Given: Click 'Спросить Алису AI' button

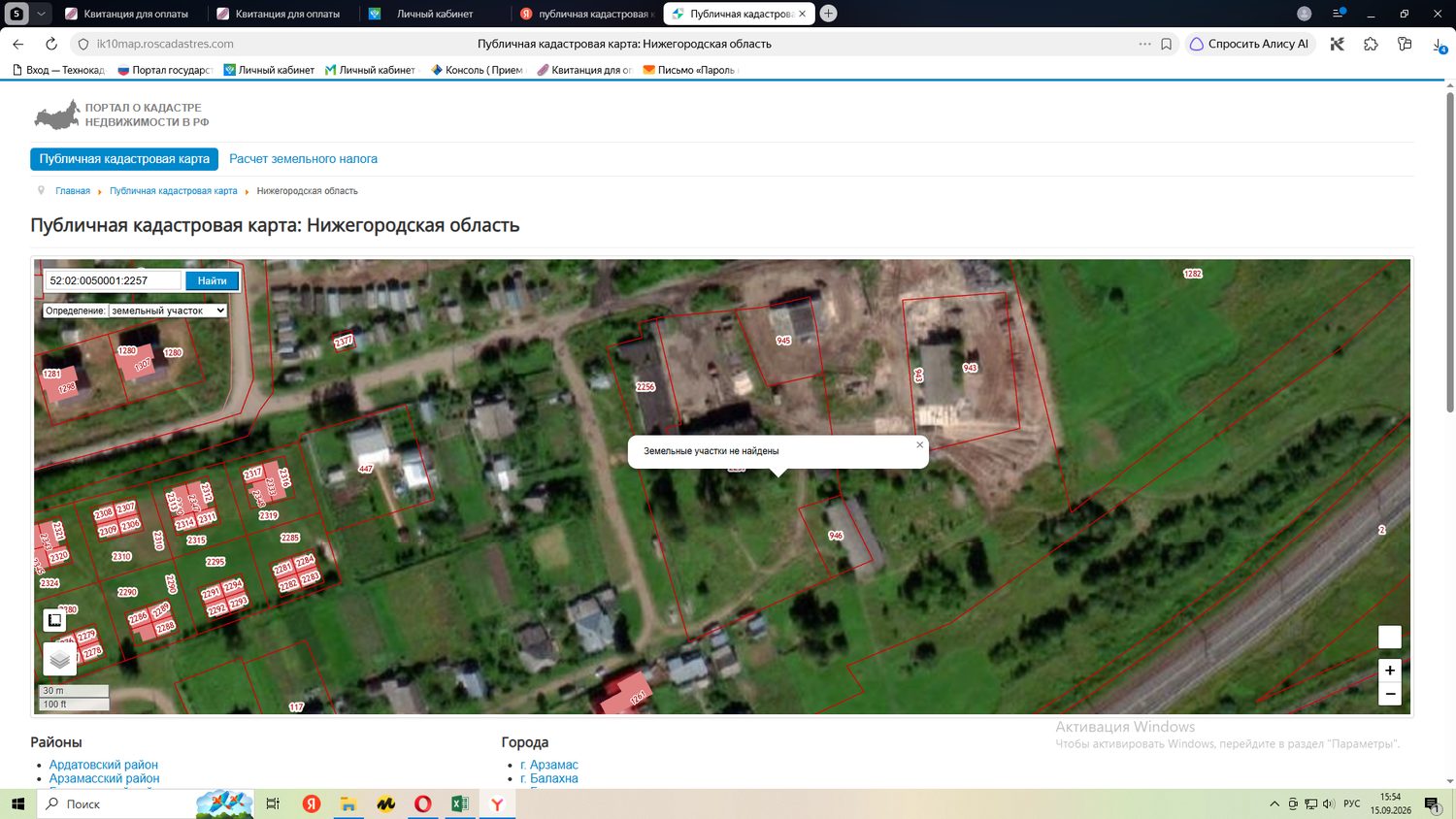Looking at the screenshot, I should tap(1249, 44).
